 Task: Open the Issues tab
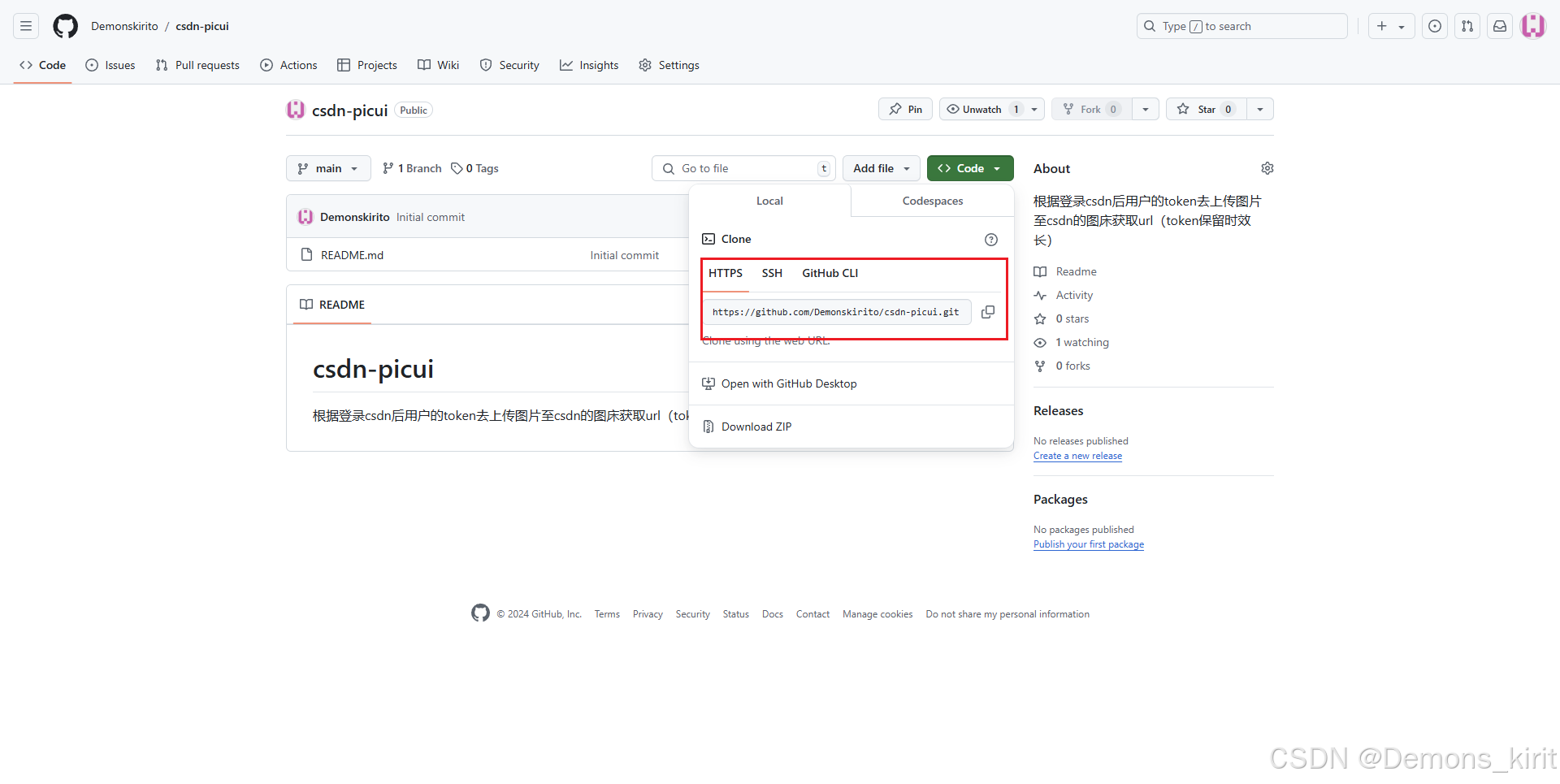tap(110, 65)
